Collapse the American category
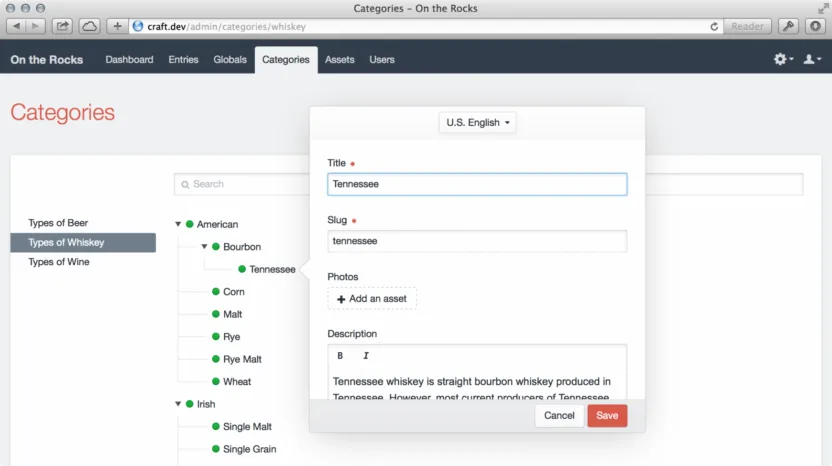Image resolution: width=832 pixels, height=466 pixels. click(x=178, y=224)
